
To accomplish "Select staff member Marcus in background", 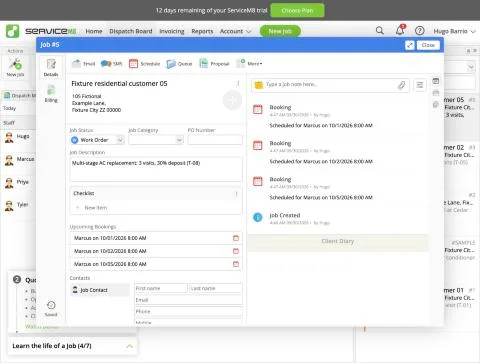I will 20,160.
